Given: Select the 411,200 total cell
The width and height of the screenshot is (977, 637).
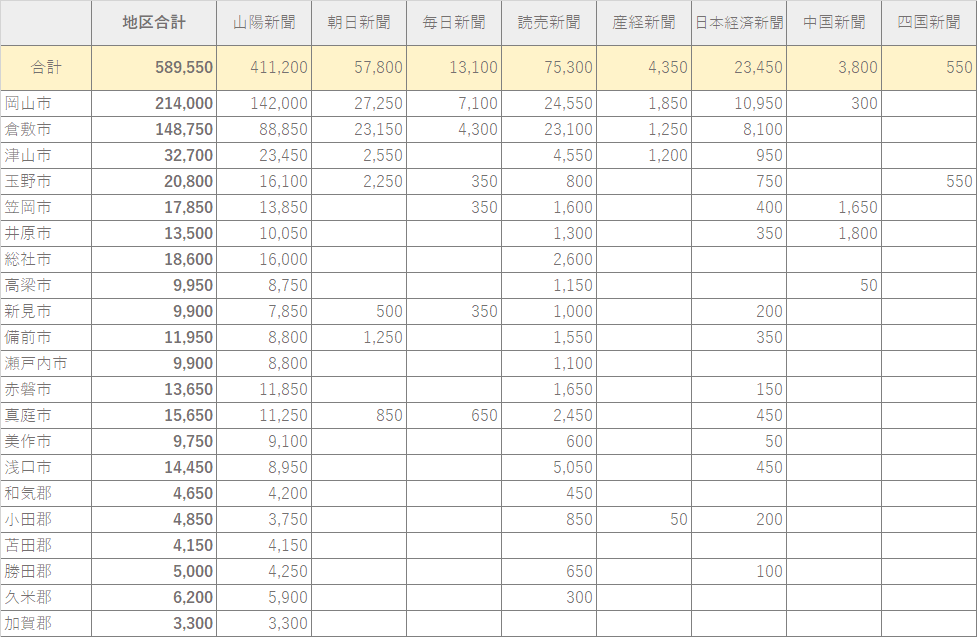Looking at the screenshot, I should (x=264, y=67).
